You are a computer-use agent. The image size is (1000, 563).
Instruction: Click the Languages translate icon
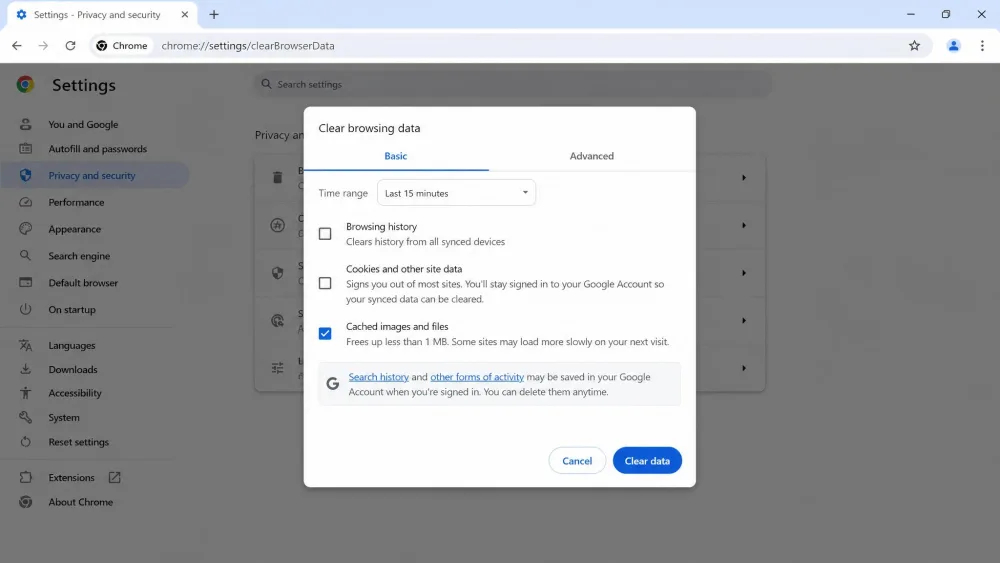[x=26, y=345]
